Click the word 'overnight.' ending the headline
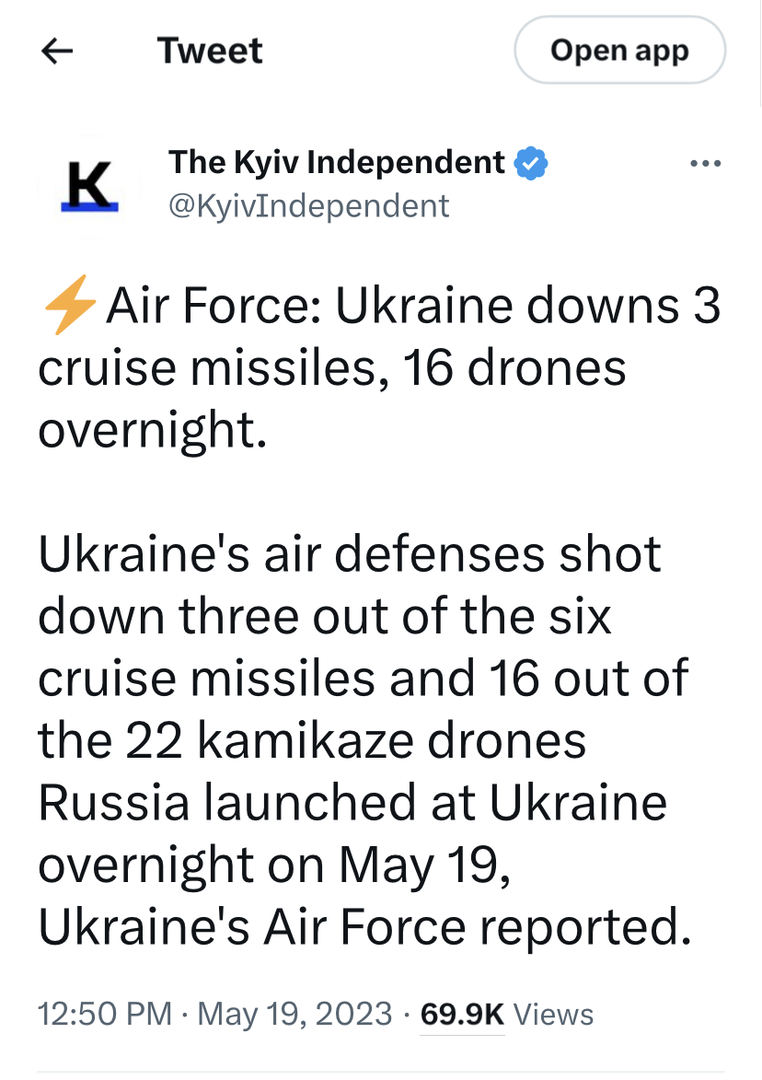Image resolution: width=762 pixels, height=1080 pixels. [153, 431]
